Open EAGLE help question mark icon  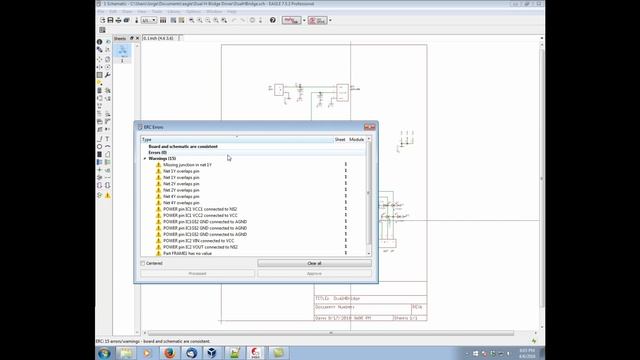(273, 20)
